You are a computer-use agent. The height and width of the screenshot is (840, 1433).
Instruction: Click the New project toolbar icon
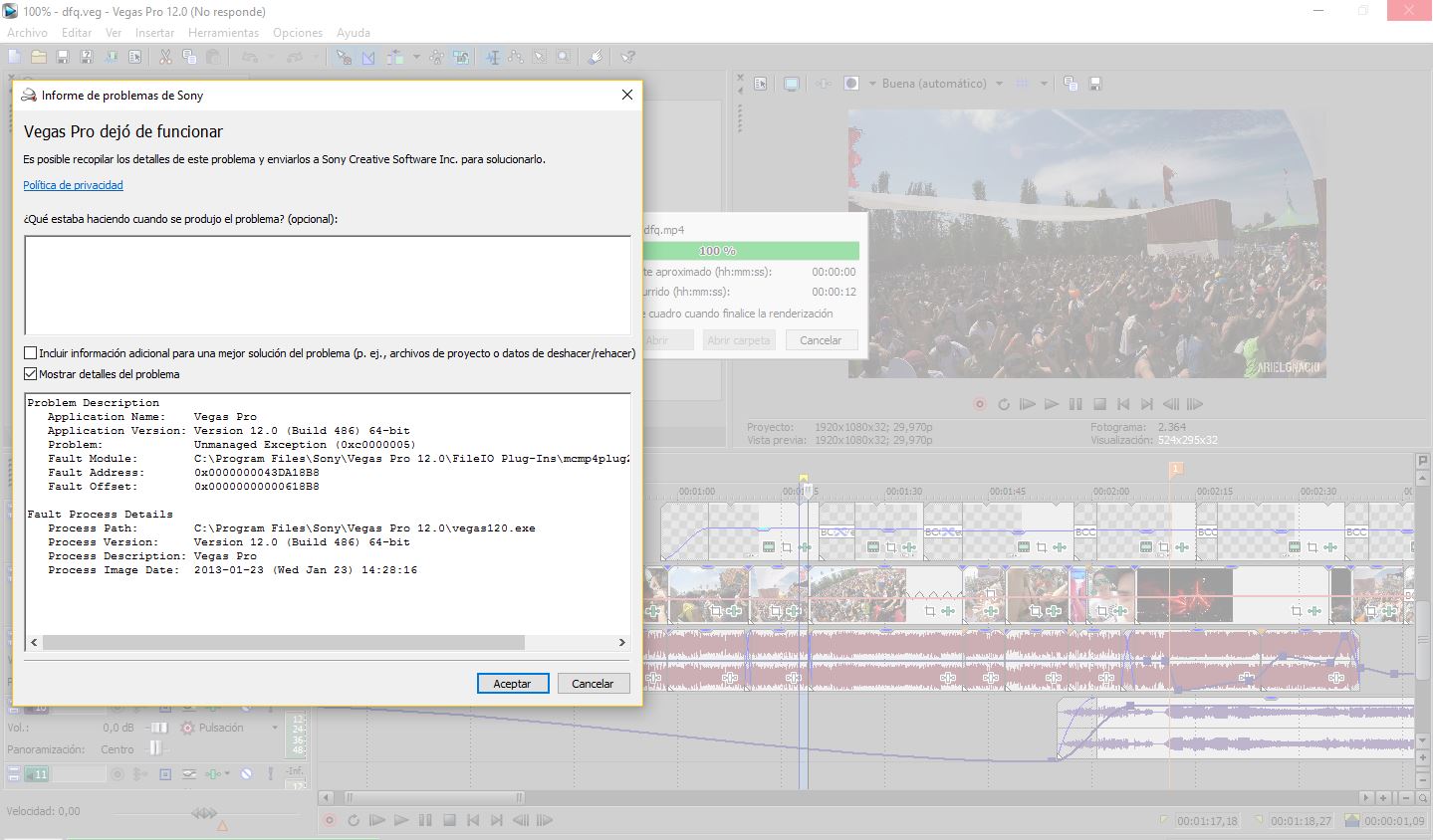pyautogui.click(x=14, y=57)
